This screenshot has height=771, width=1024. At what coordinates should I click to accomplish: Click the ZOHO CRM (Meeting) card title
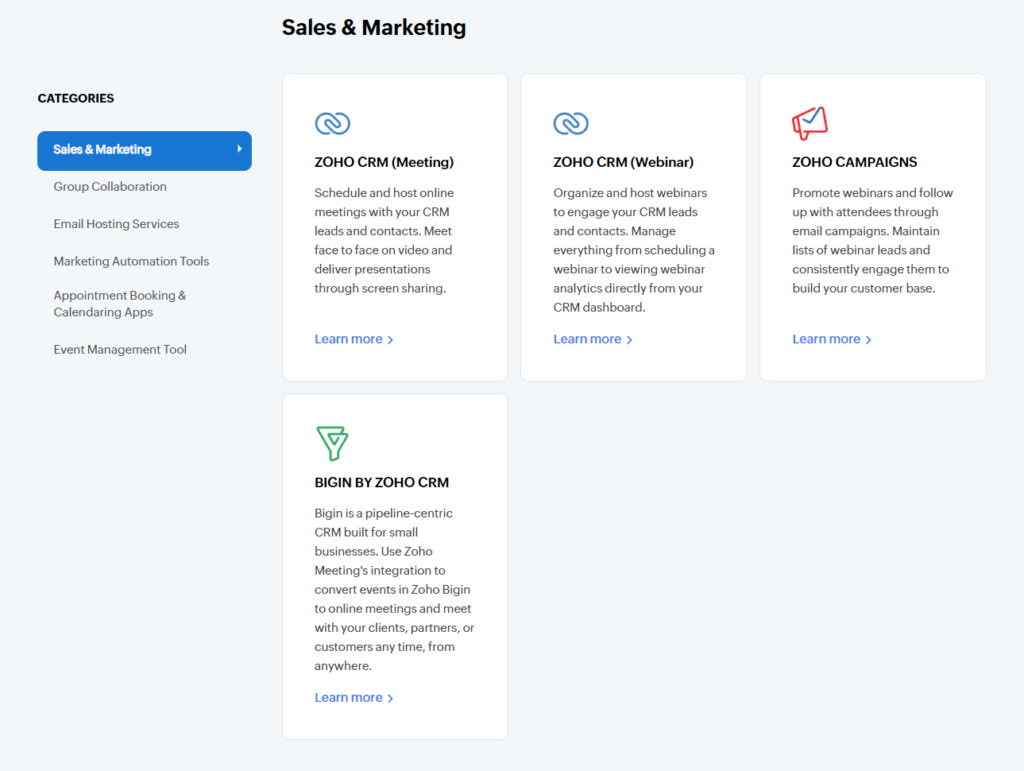pos(384,162)
